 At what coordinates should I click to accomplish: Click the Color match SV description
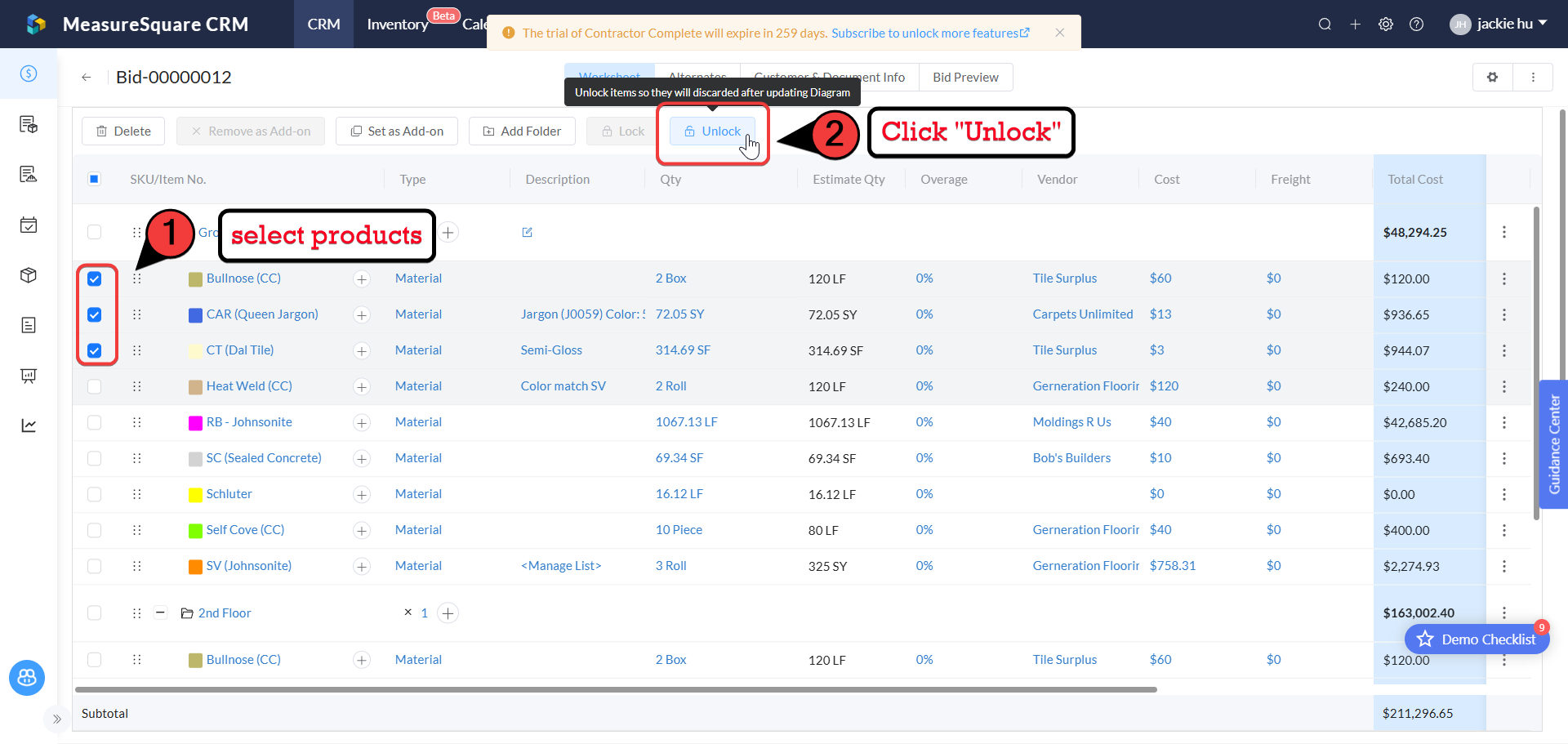[563, 386]
